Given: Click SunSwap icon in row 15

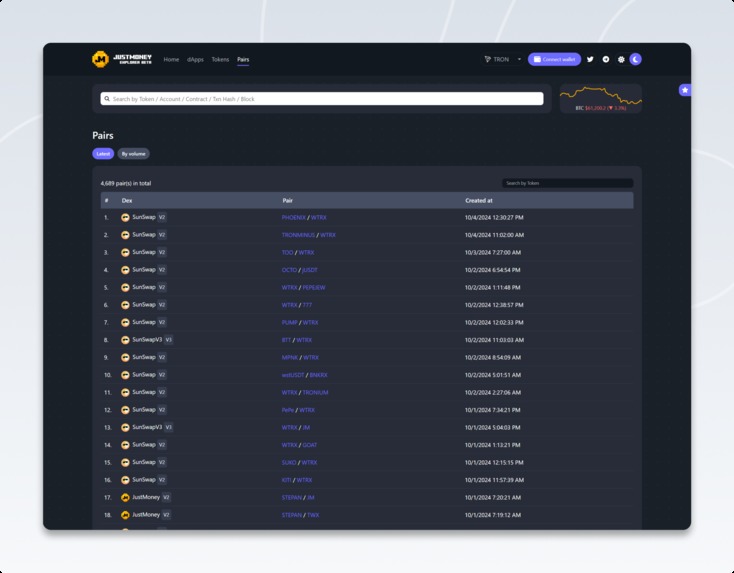Looking at the screenshot, I should (x=125, y=463).
